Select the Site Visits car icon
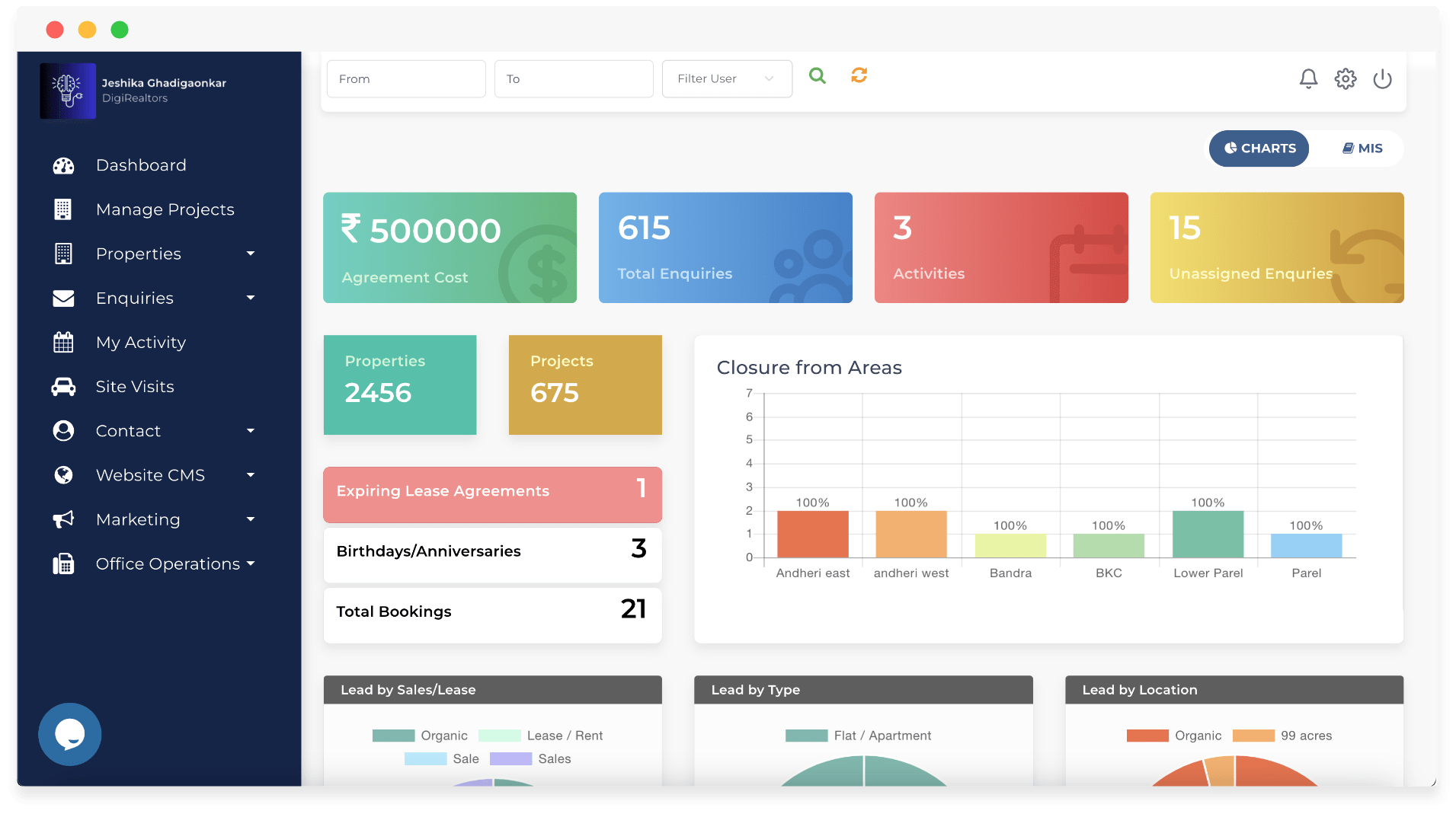 (x=64, y=386)
